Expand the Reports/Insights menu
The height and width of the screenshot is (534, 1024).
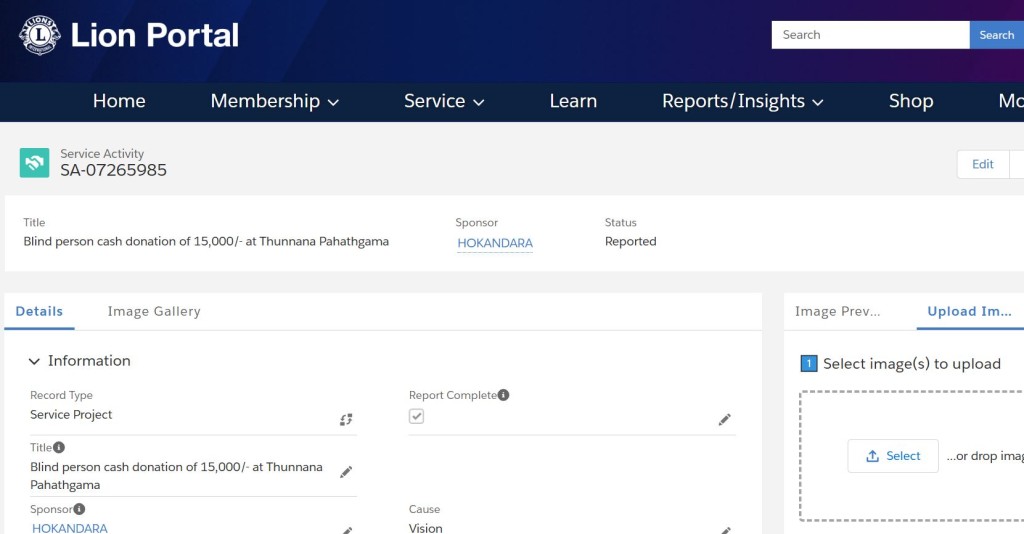click(743, 101)
